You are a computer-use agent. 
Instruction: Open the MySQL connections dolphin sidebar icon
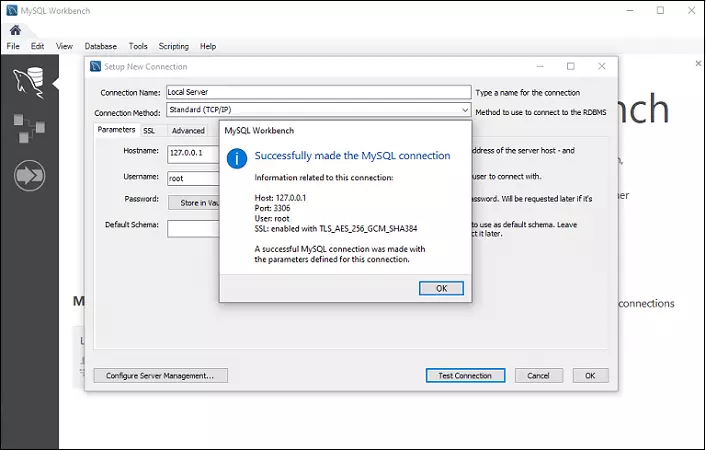[29, 82]
